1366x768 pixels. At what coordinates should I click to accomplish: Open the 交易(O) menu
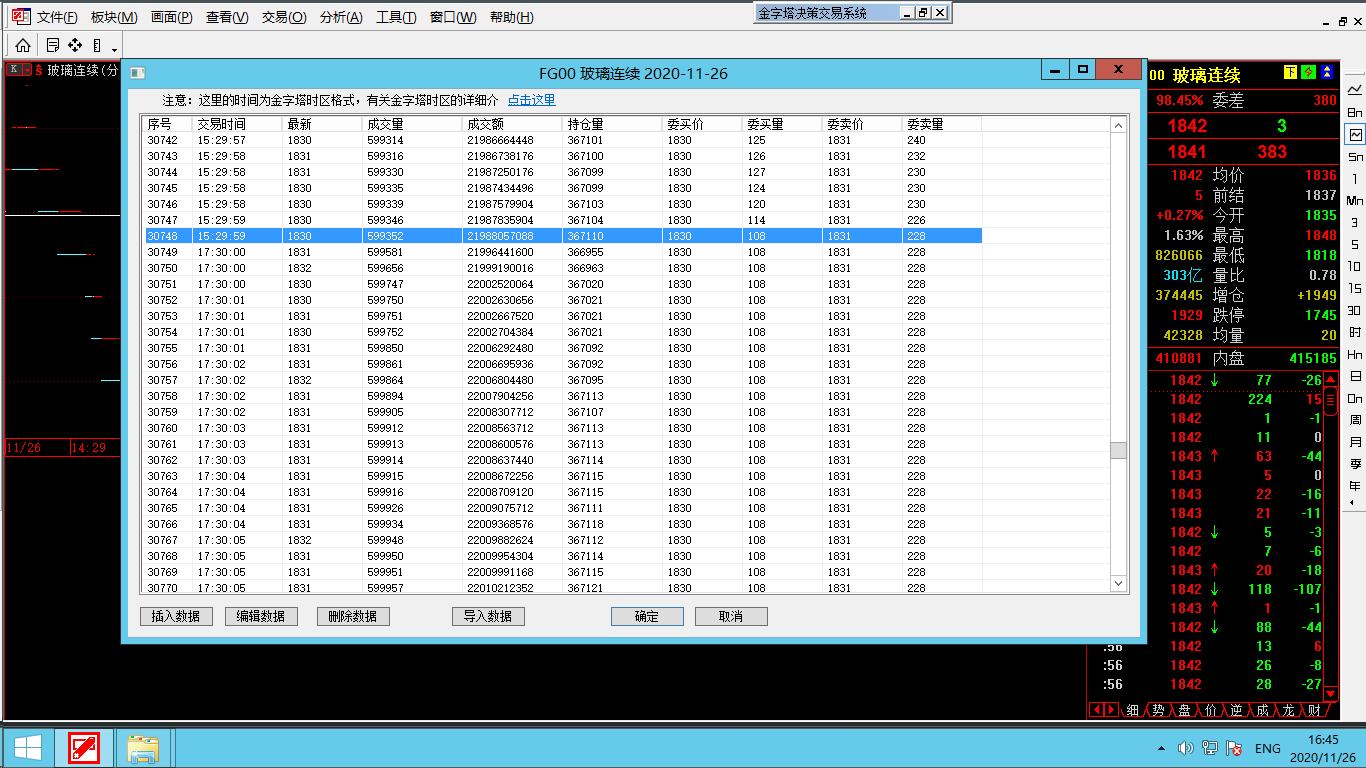284,17
